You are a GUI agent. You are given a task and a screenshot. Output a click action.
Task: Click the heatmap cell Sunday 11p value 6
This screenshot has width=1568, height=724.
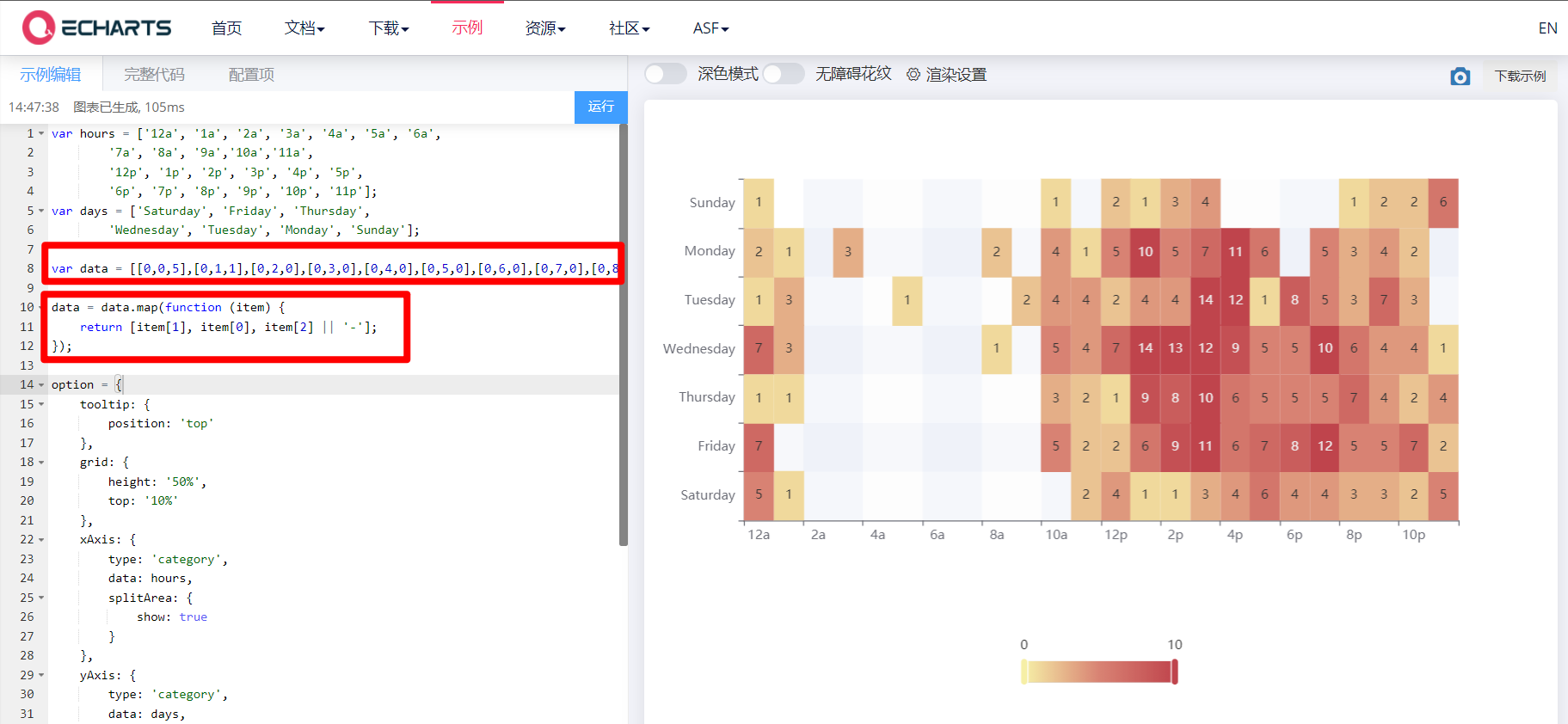(1443, 203)
